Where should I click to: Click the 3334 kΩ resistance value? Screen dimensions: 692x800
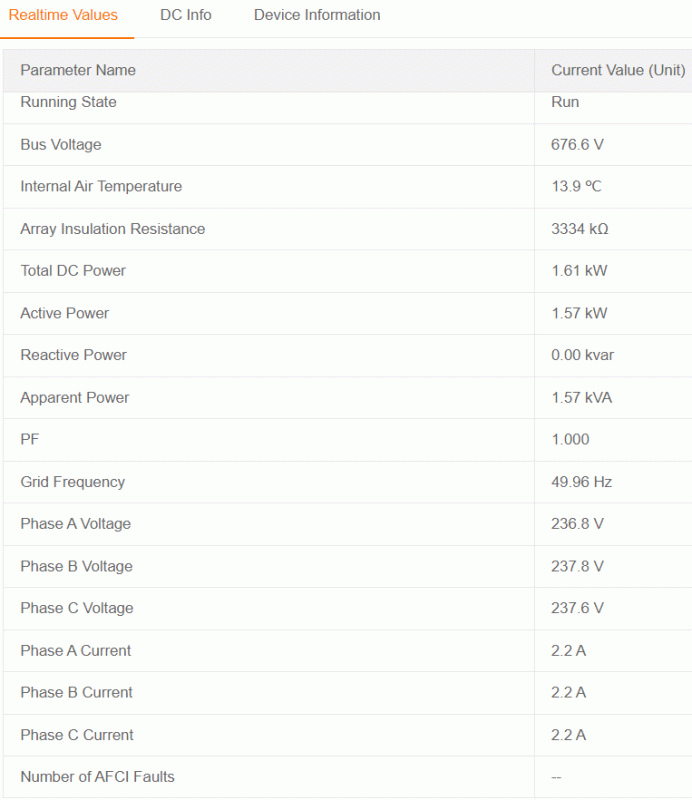[580, 229]
